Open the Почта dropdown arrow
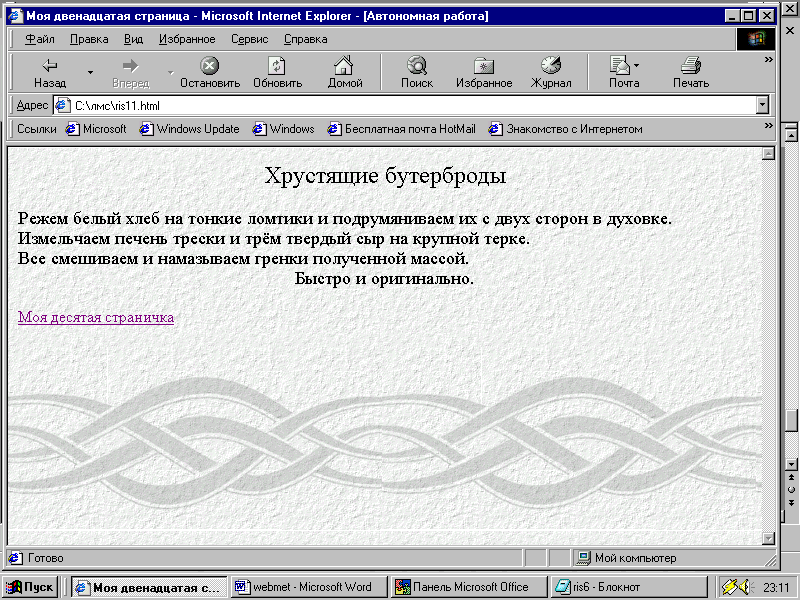This screenshot has height=600, width=800. 637,65
